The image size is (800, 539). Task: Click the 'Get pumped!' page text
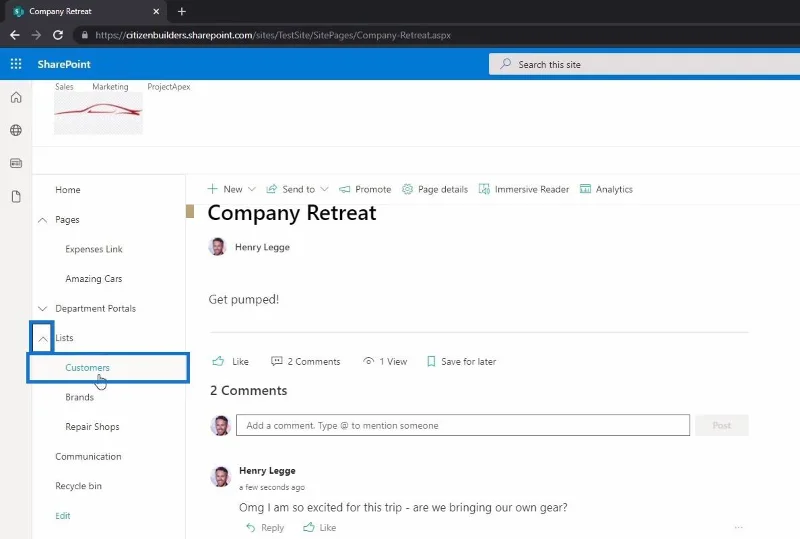[x=244, y=300]
